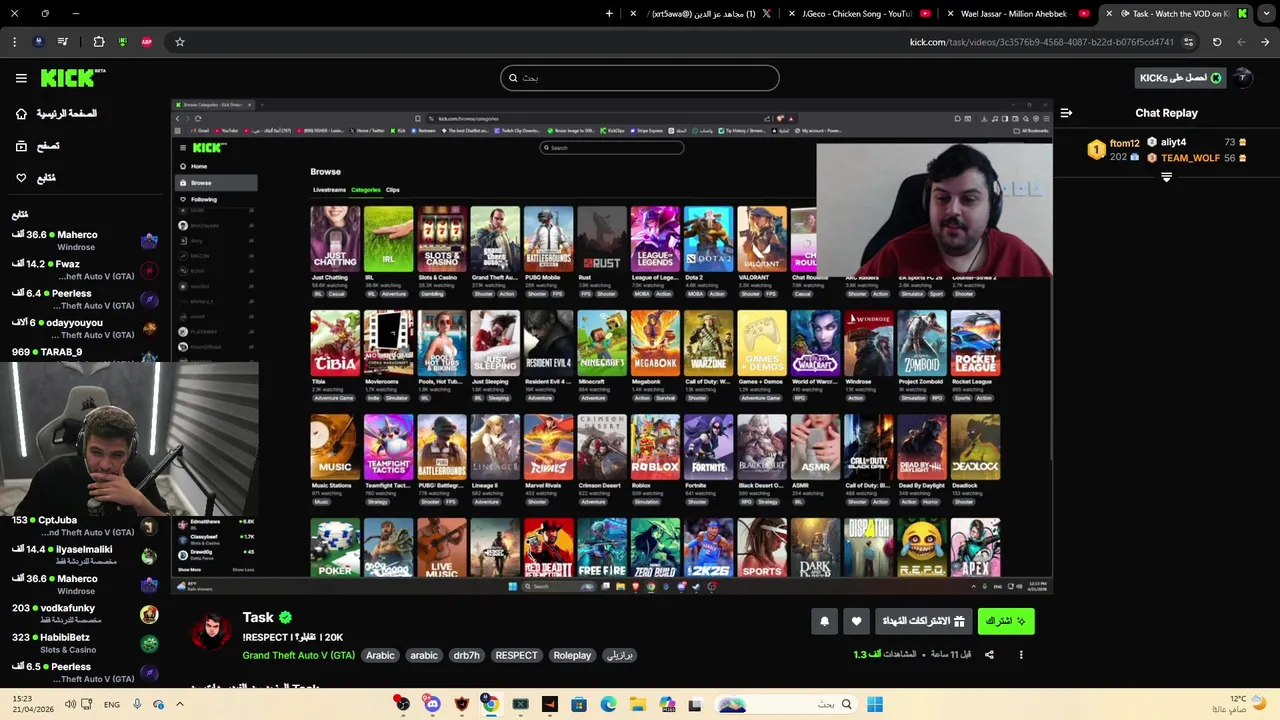This screenshot has width=1280, height=720.
Task: Open the site settings icon by the URL
Action: [1188, 42]
